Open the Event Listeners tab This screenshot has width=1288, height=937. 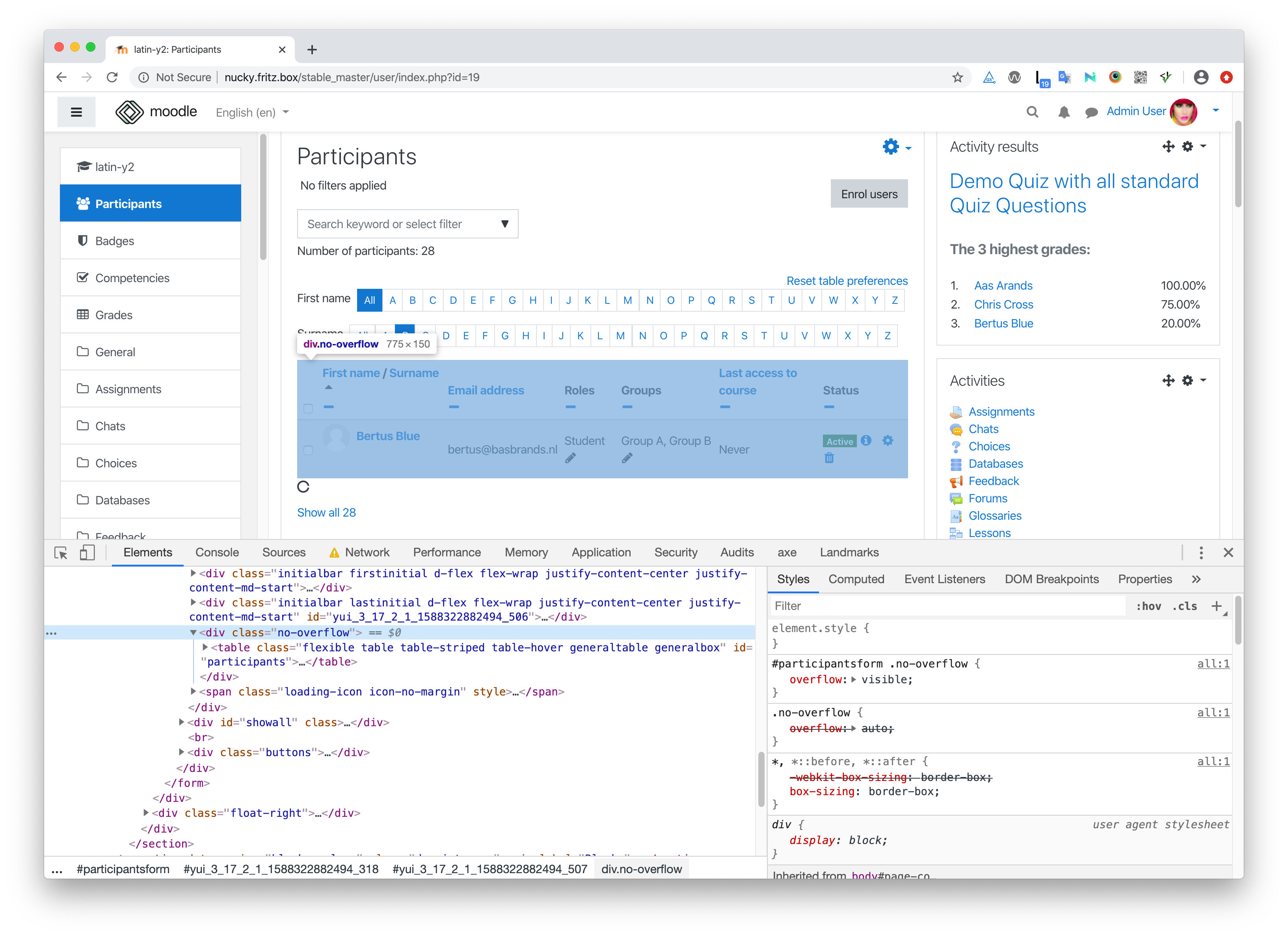click(944, 579)
